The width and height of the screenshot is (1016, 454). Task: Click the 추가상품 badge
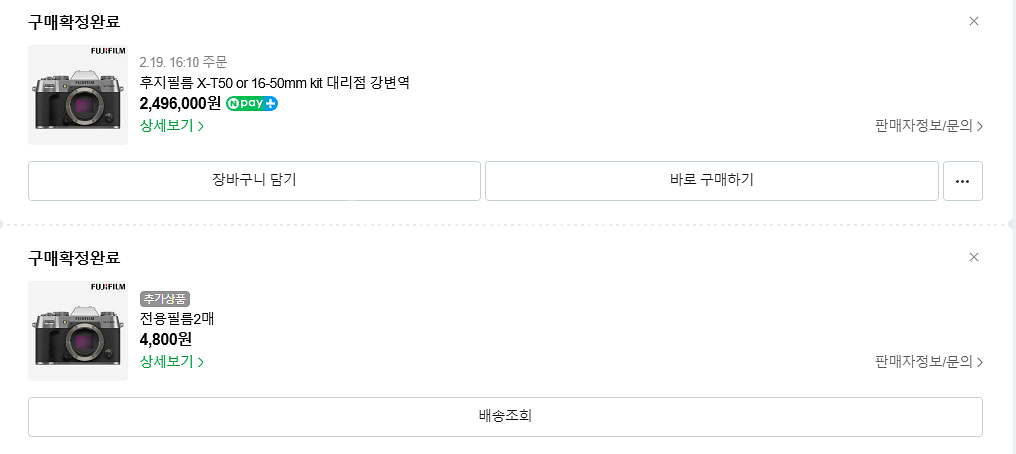(165, 298)
